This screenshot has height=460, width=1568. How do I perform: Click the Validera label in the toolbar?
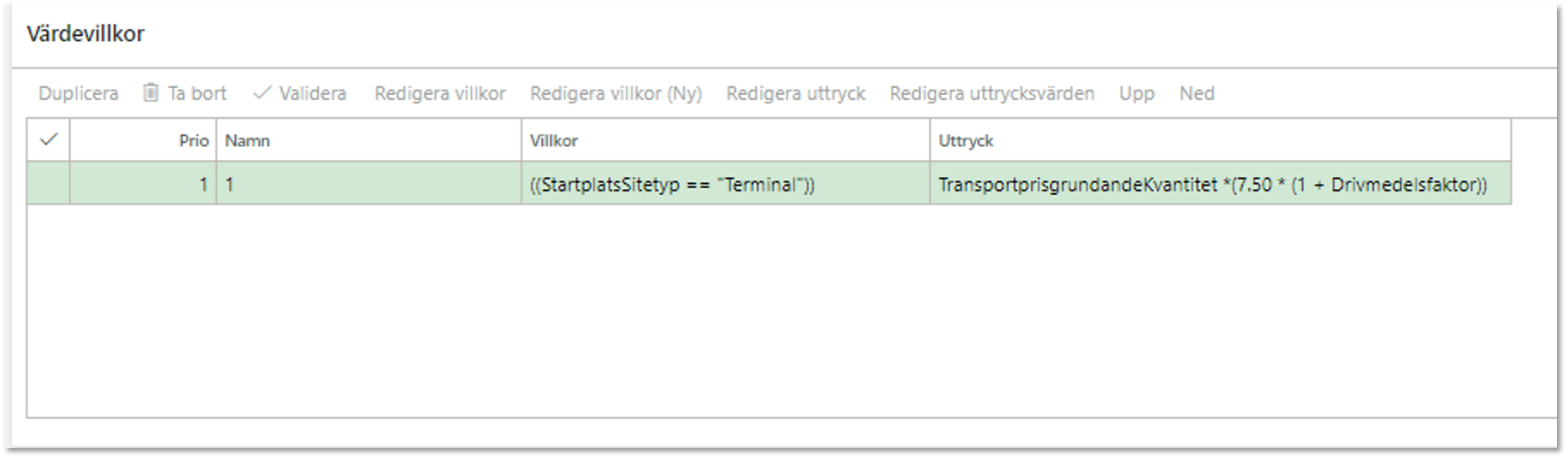coord(313,93)
